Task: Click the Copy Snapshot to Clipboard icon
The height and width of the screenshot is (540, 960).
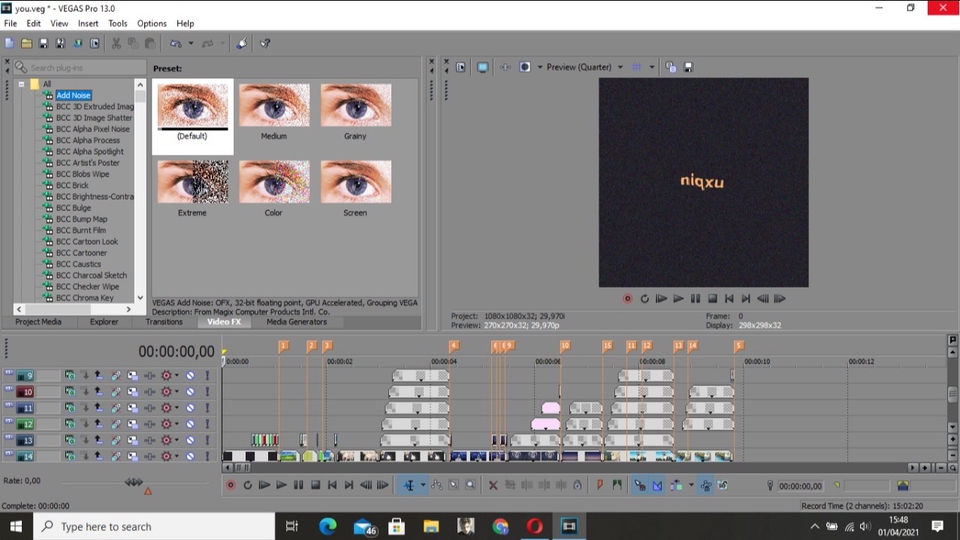Action: pos(670,67)
